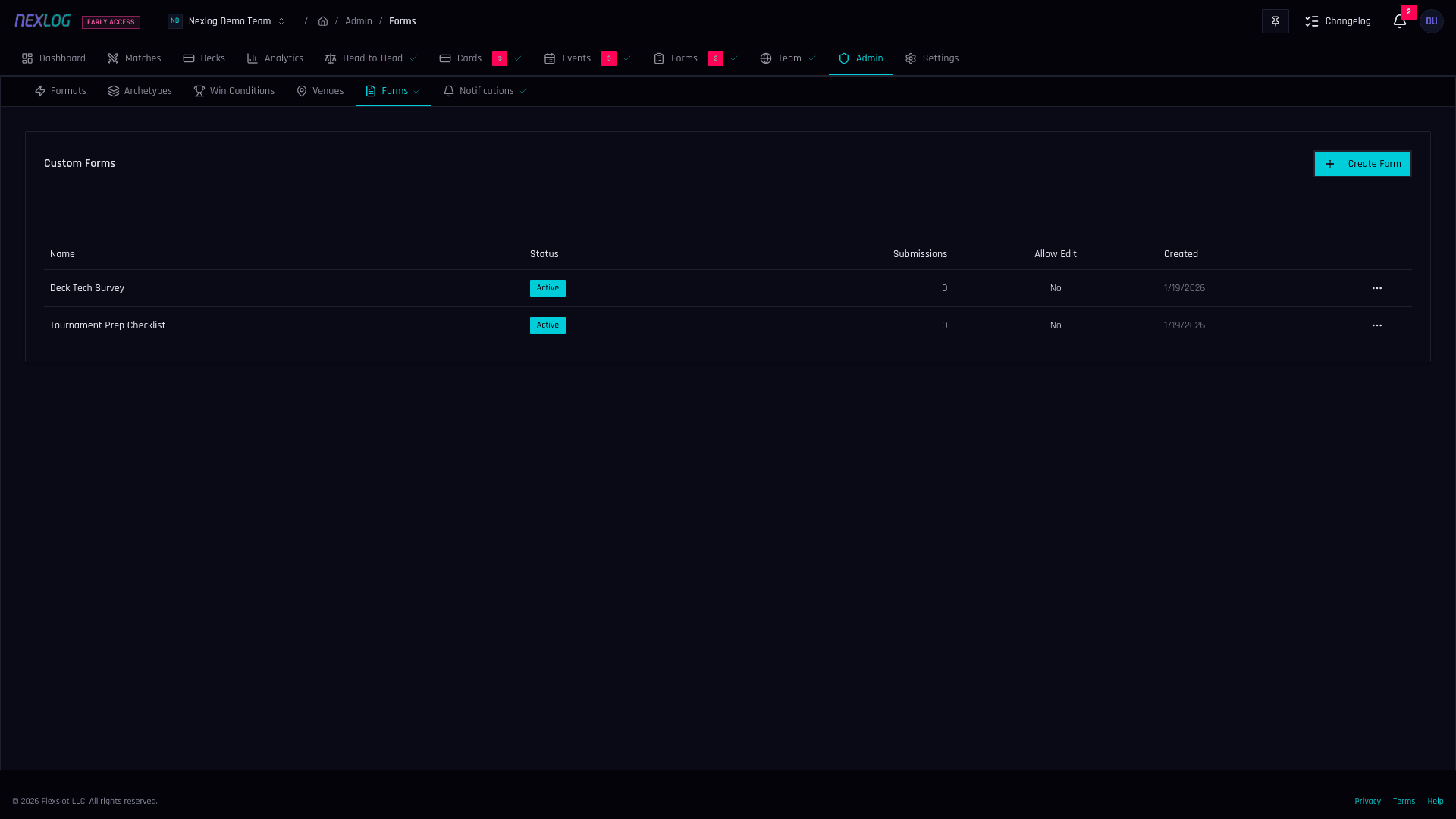Screen dimensions: 1456x819
Task: Click the Events count badge
Action: click(609, 58)
